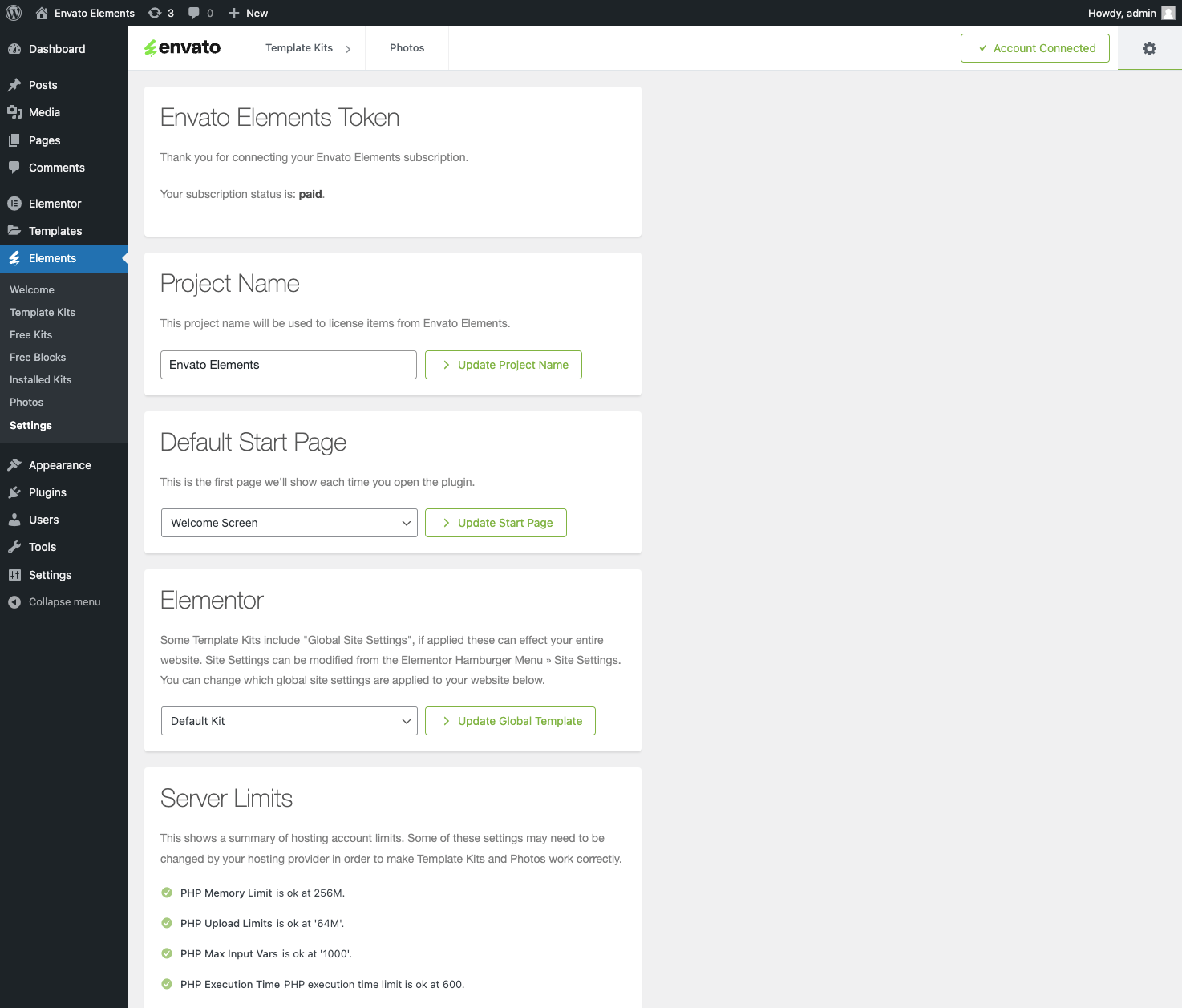Viewport: 1182px width, 1008px height.
Task: Click the PHP Memory Limit green check icon
Action: [167, 893]
